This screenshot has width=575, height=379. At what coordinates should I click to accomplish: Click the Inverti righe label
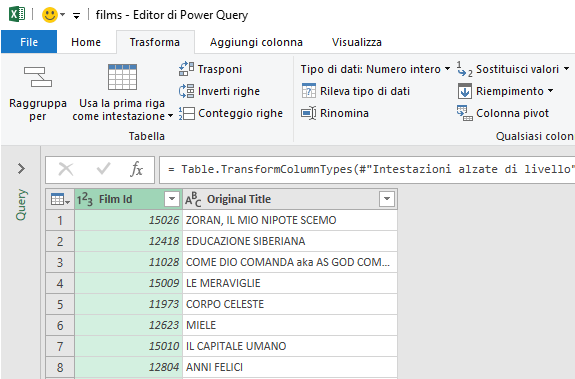pyautogui.click(x=229, y=91)
